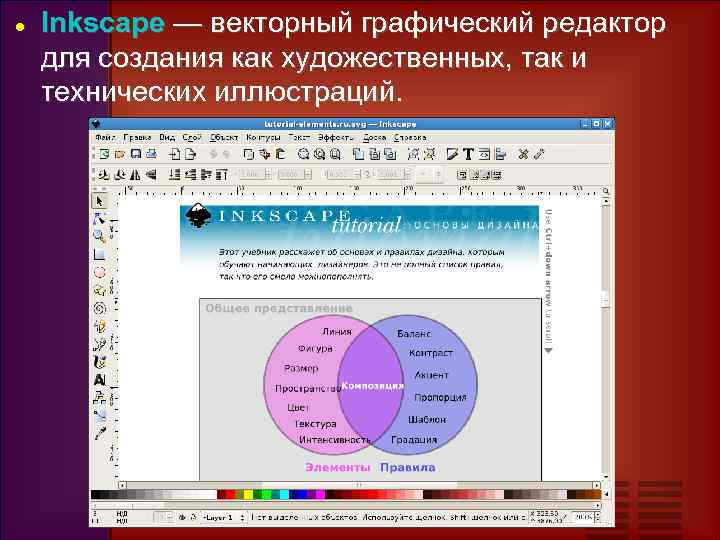Pick the magenta palette swatch

click(320, 495)
